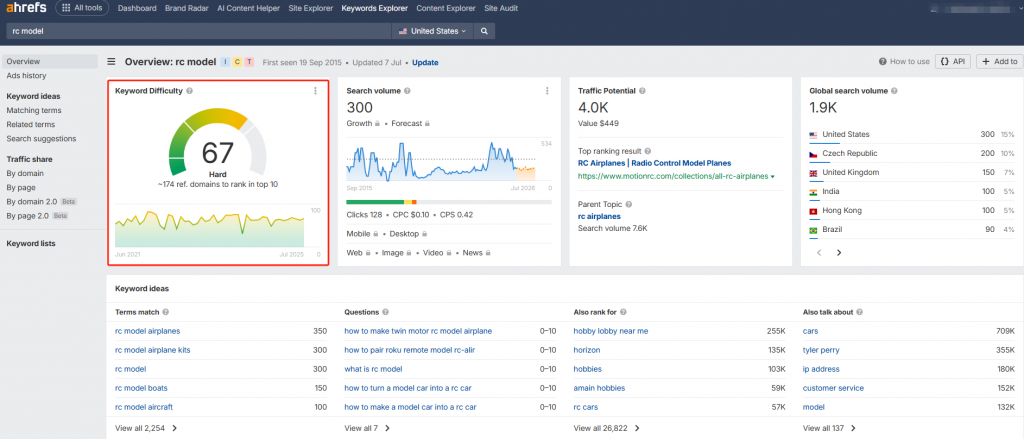Open Content Explorer
The width and height of the screenshot is (1024, 439).
coord(446,8)
